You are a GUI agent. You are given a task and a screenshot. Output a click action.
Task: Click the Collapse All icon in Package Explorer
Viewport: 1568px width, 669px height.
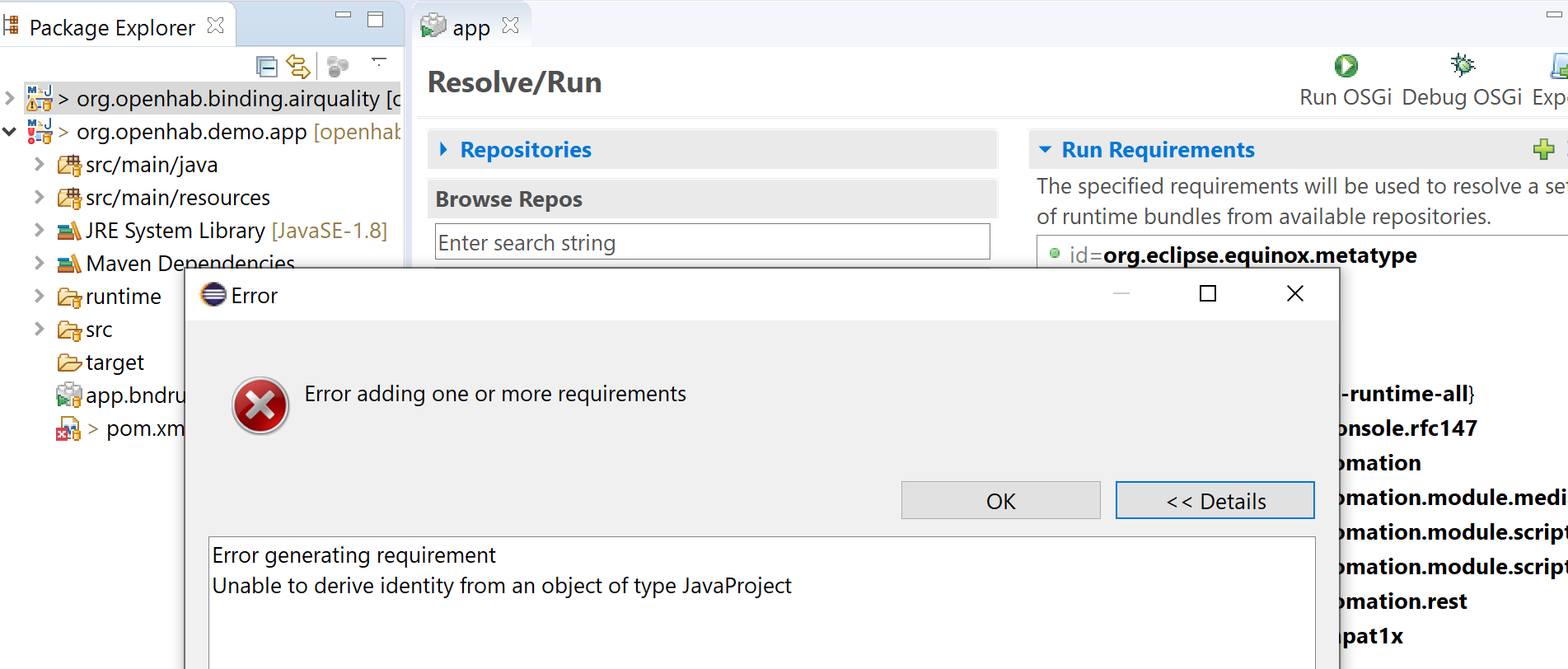[266, 66]
